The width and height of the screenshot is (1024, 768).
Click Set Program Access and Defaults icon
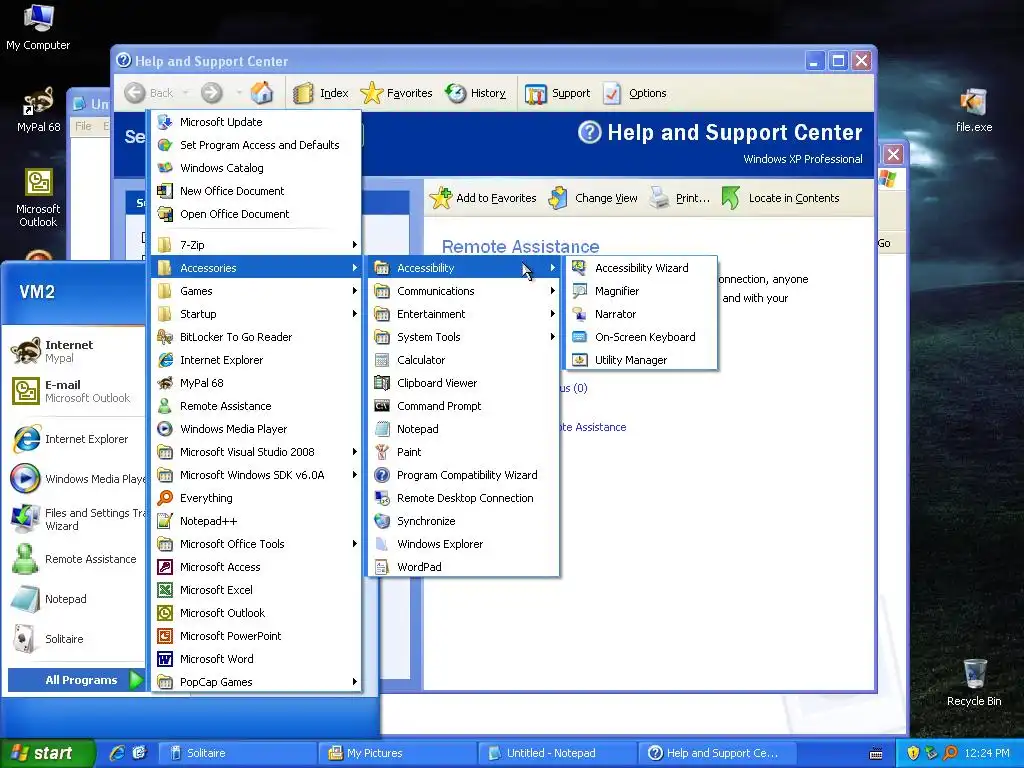pyautogui.click(x=165, y=145)
